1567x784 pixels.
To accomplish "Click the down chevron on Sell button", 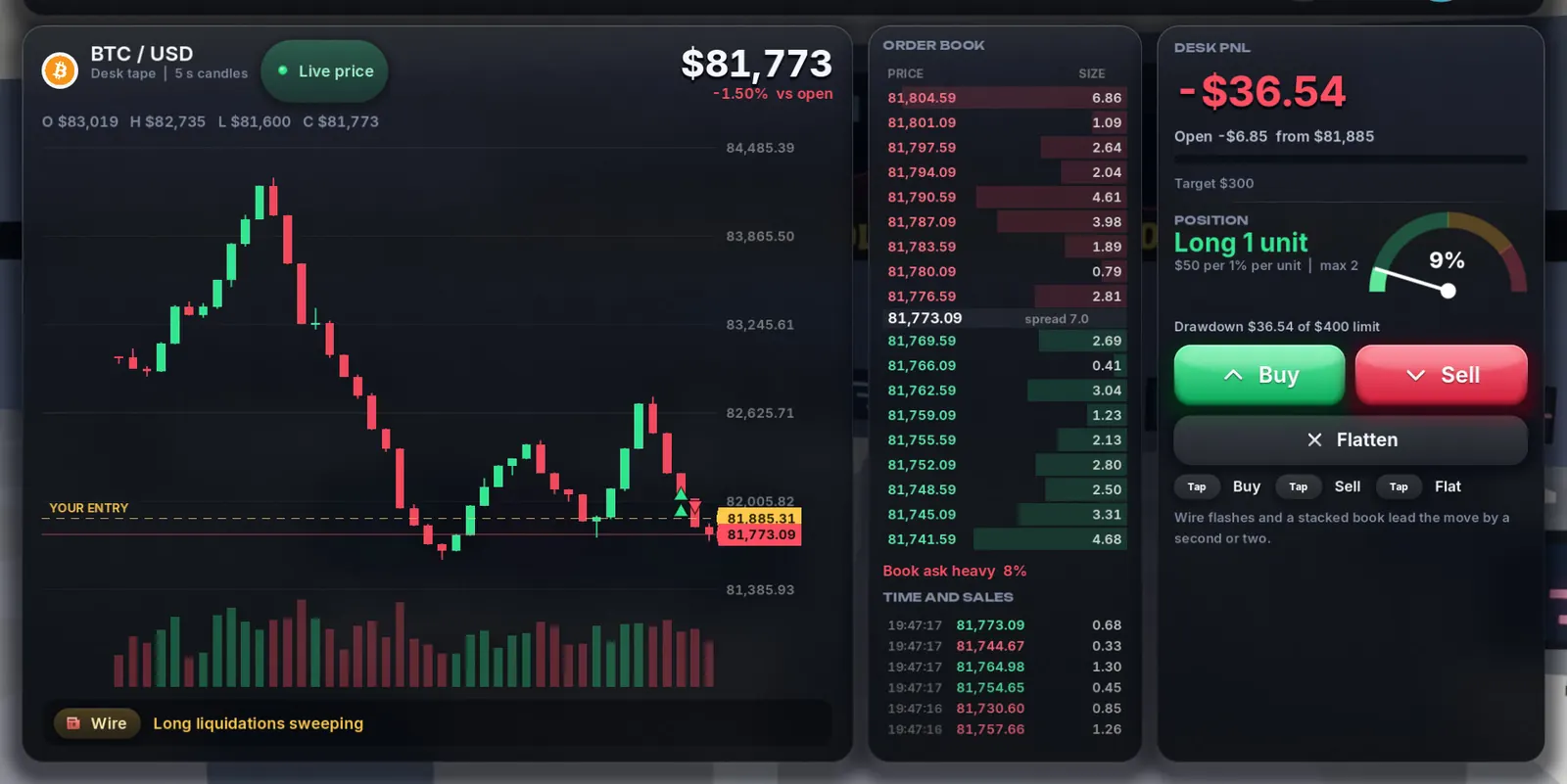I will pyautogui.click(x=1415, y=375).
